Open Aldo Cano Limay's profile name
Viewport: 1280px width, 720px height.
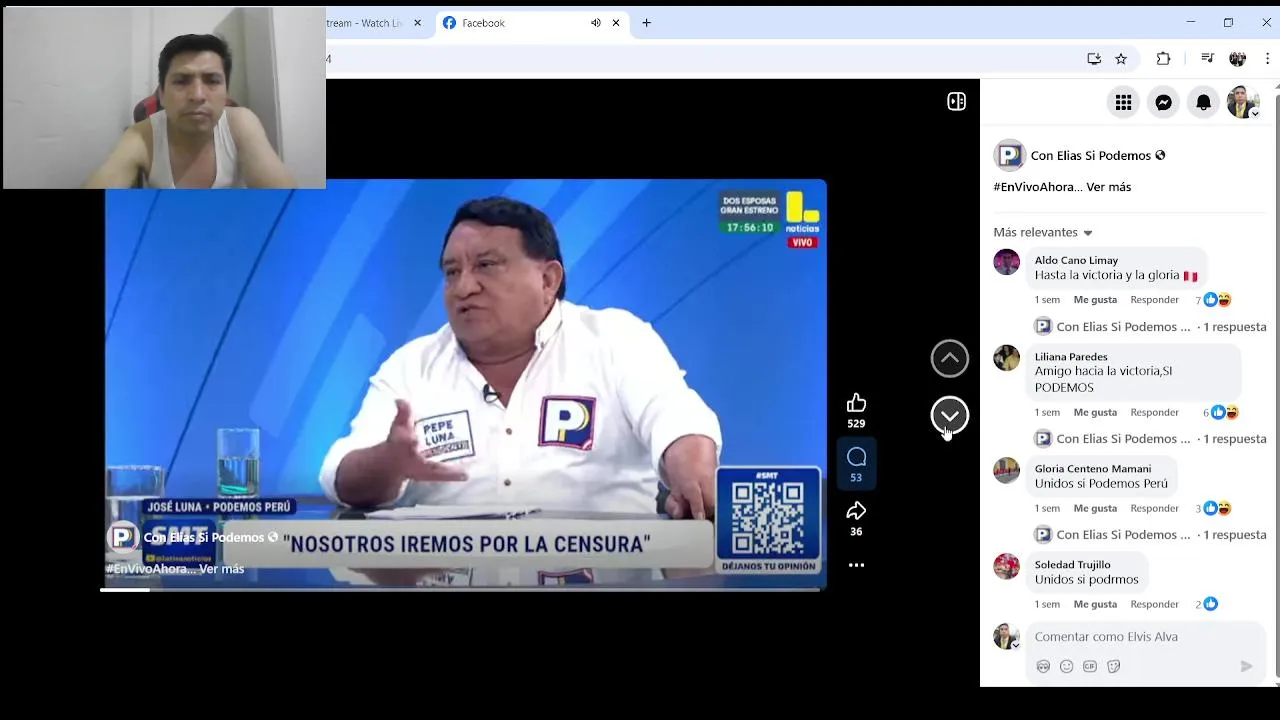click(1076, 260)
